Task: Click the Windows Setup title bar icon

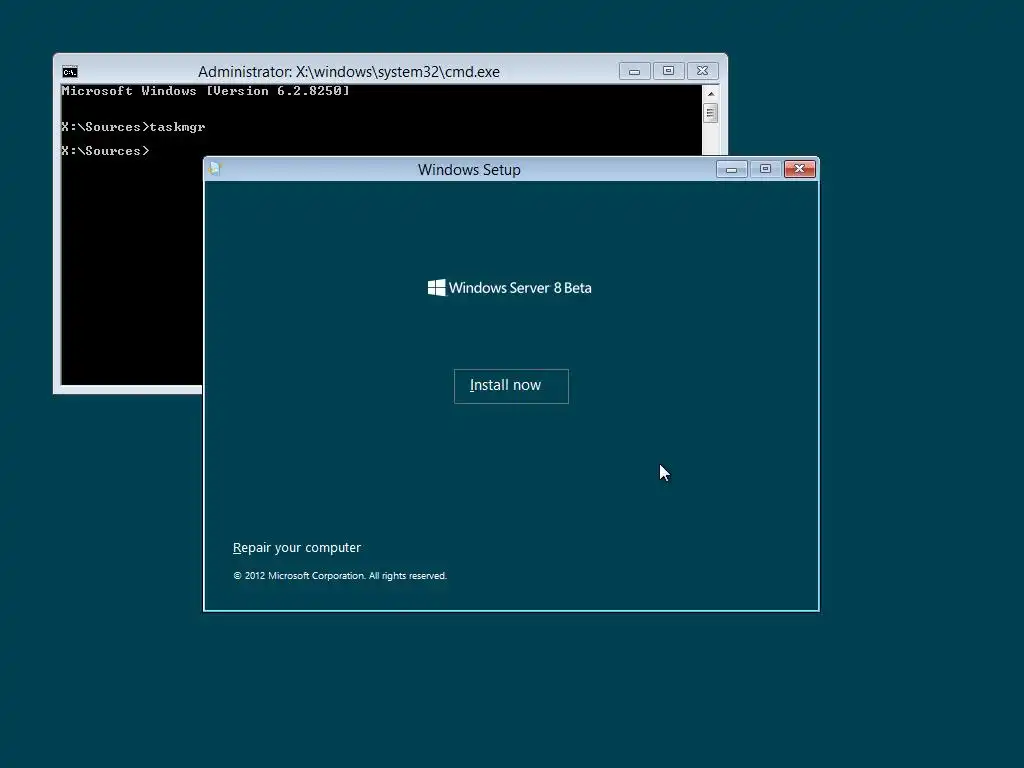Action: 215,169
